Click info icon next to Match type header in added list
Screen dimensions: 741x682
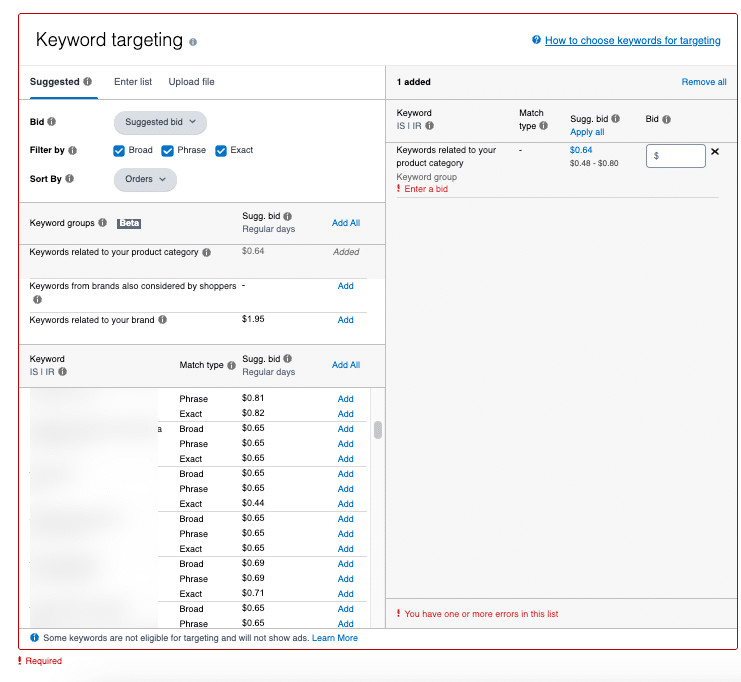[x=544, y=126]
